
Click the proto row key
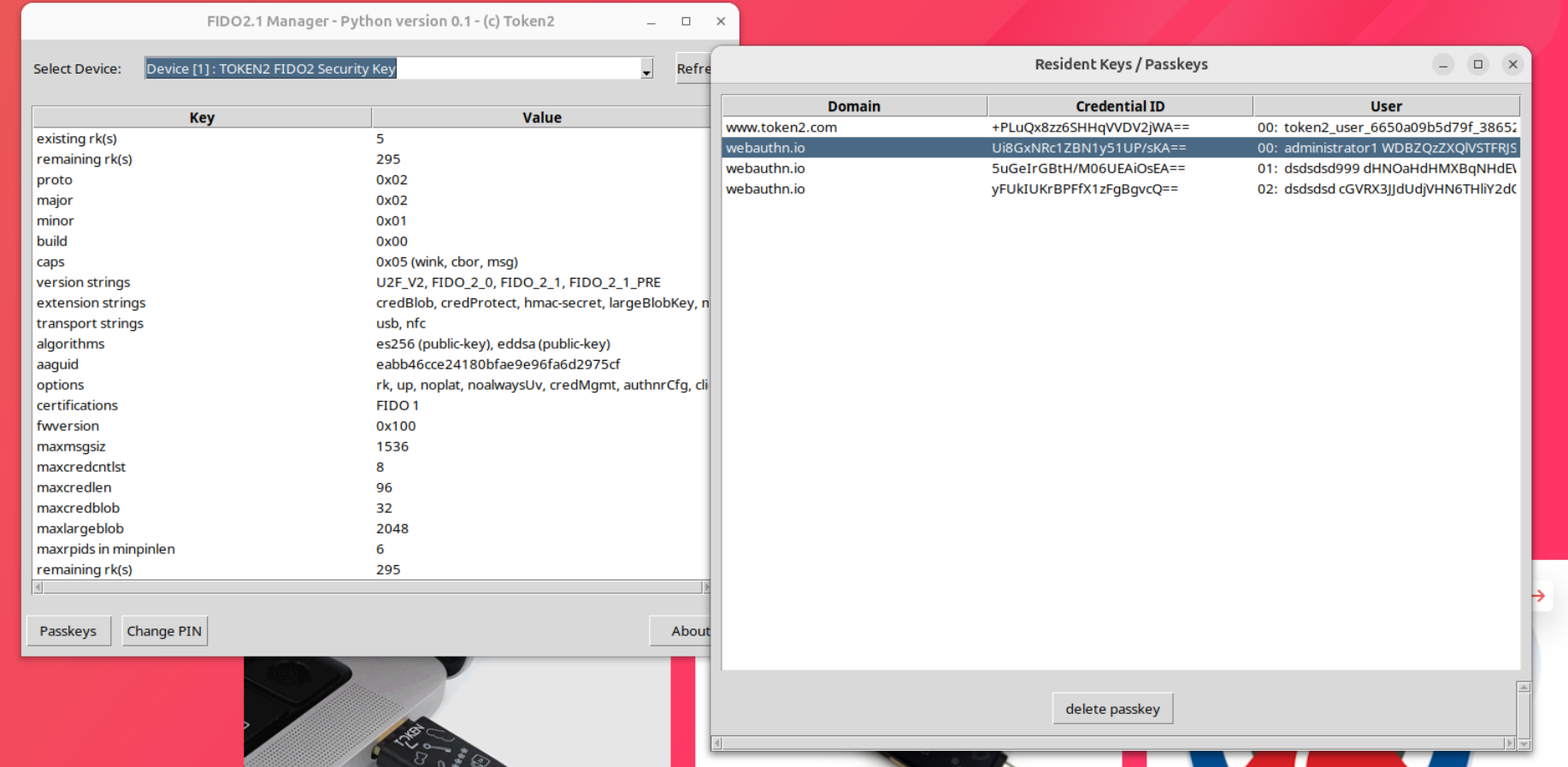pos(55,180)
